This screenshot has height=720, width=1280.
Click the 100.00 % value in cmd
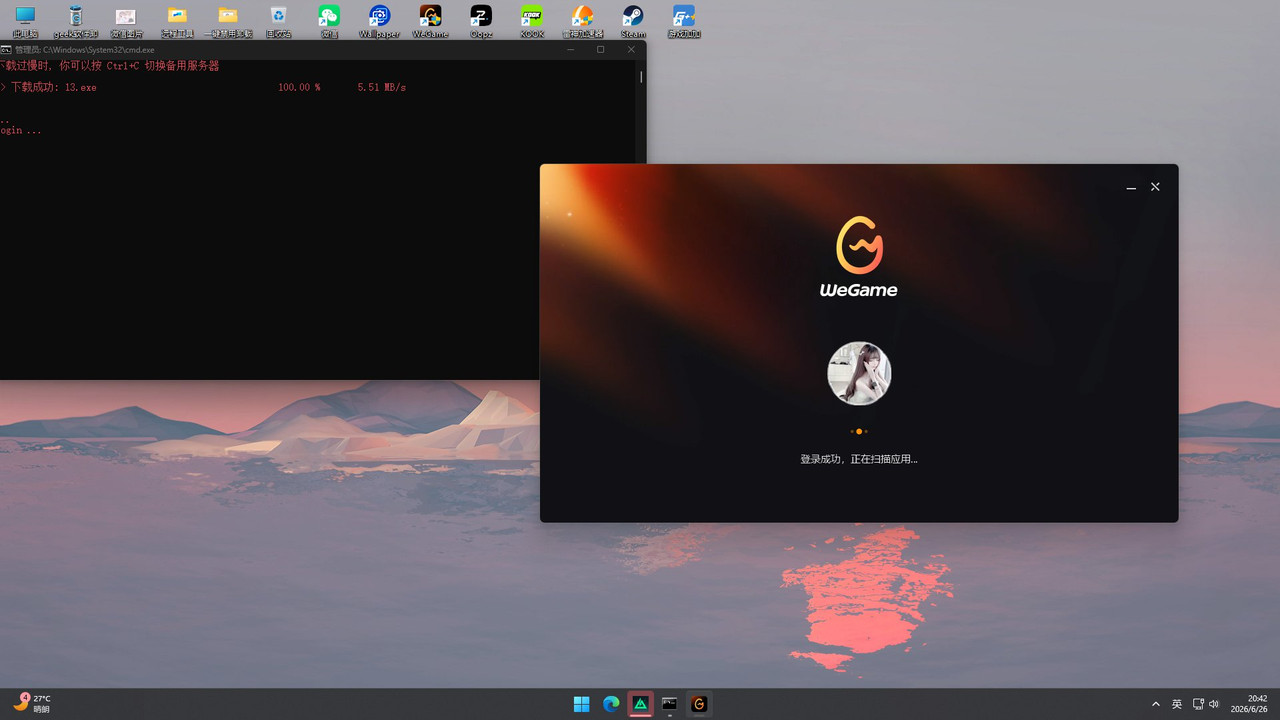click(x=299, y=87)
